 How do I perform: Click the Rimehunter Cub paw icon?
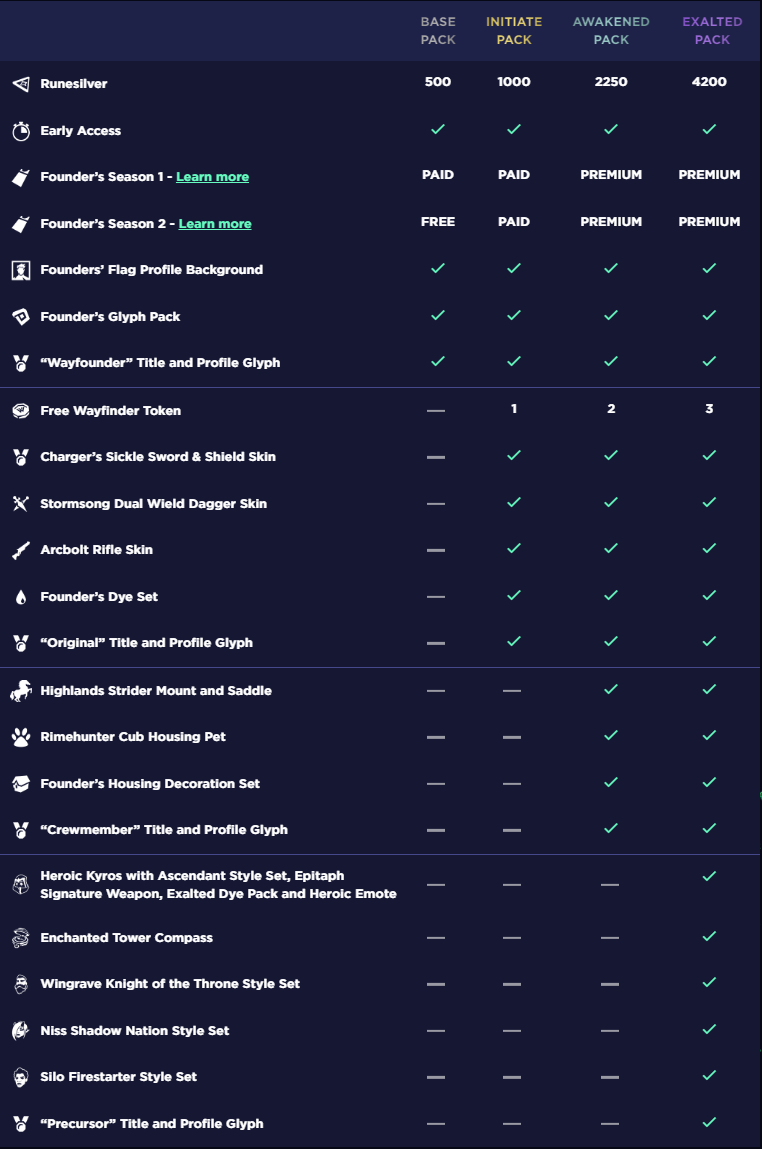(x=21, y=736)
